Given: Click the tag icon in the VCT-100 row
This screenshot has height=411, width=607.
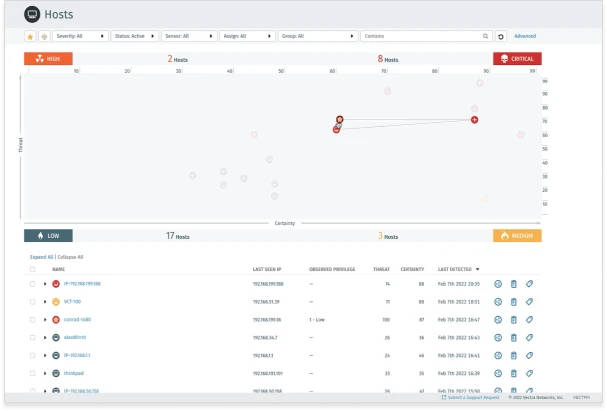Looking at the screenshot, I should 529,301.
